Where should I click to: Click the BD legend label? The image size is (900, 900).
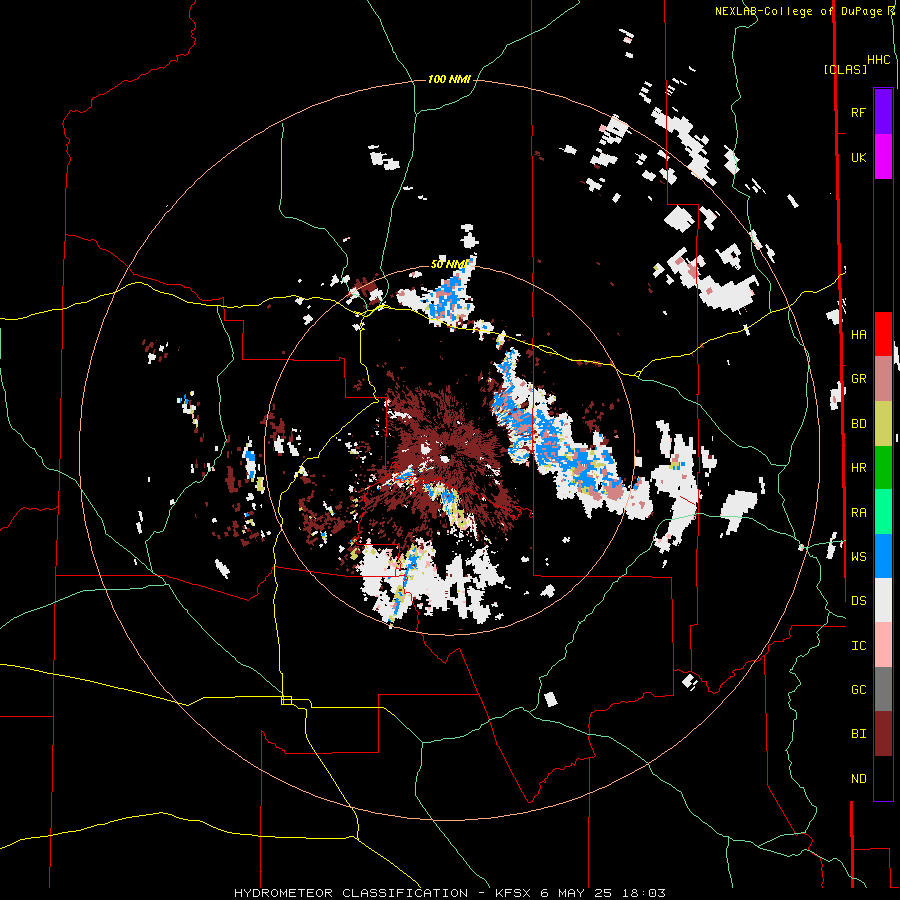[x=858, y=424]
